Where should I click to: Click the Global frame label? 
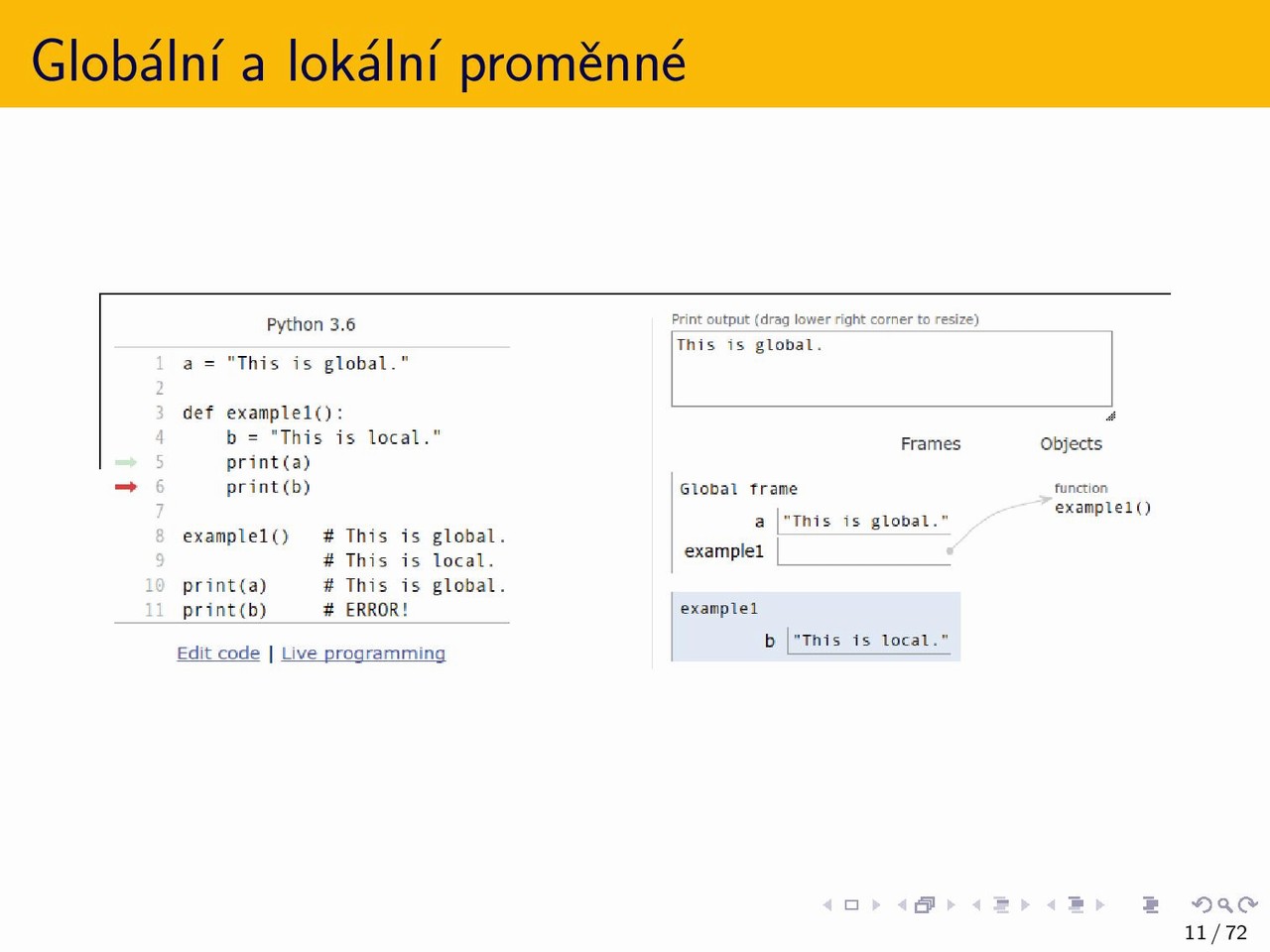coord(738,489)
